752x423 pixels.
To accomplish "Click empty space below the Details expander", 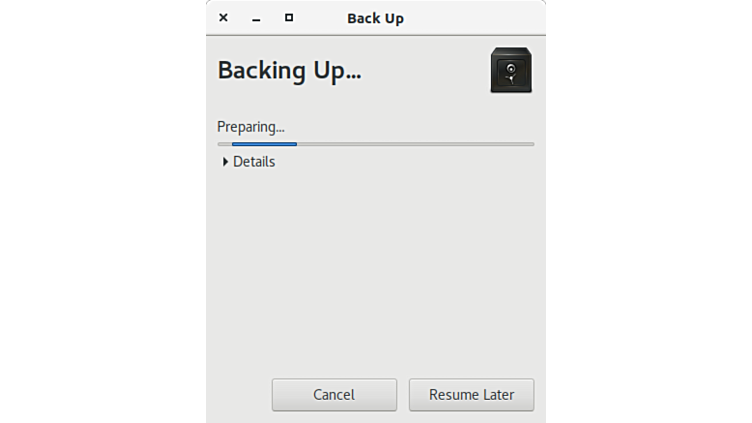I will click(375, 270).
